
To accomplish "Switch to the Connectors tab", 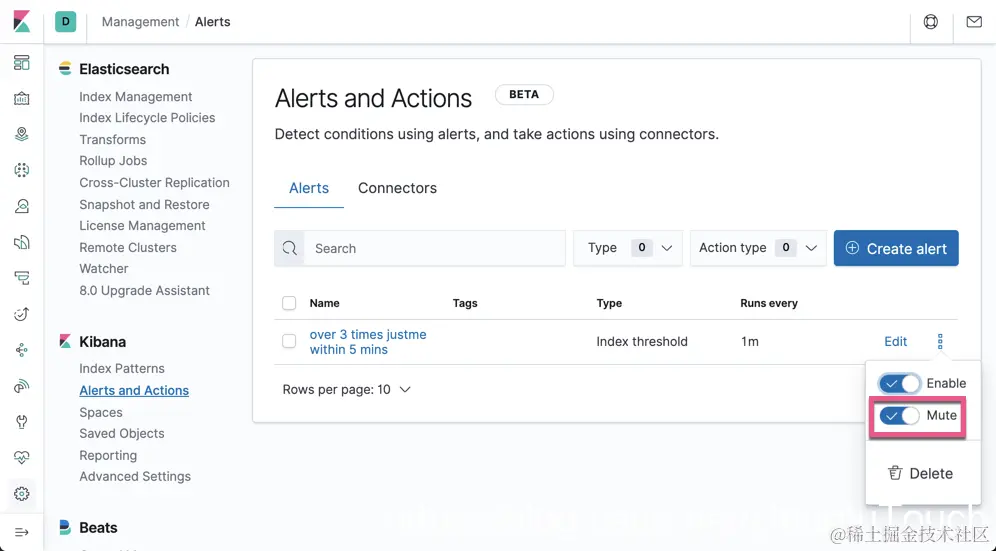I will click(x=397, y=188).
